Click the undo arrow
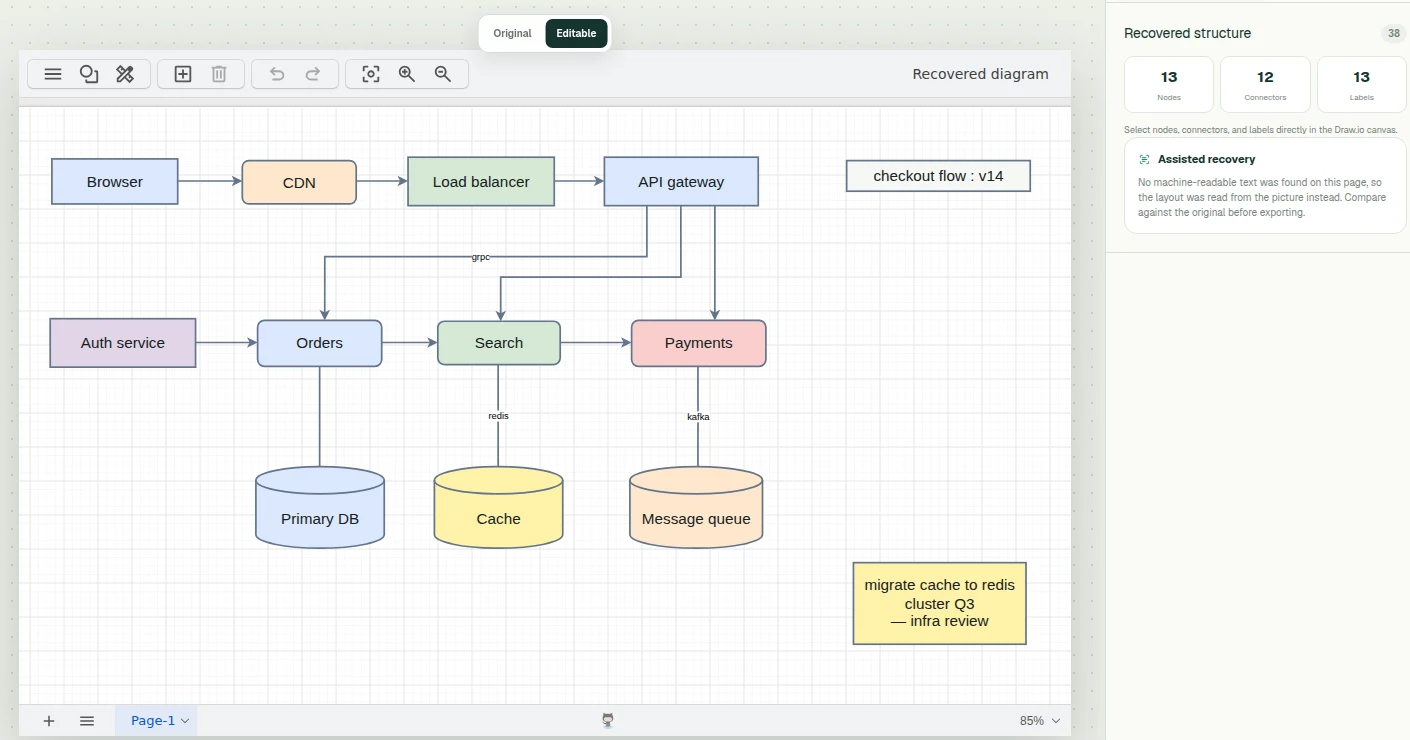Viewport: 1410px width, 740px height. coord(277,74)
